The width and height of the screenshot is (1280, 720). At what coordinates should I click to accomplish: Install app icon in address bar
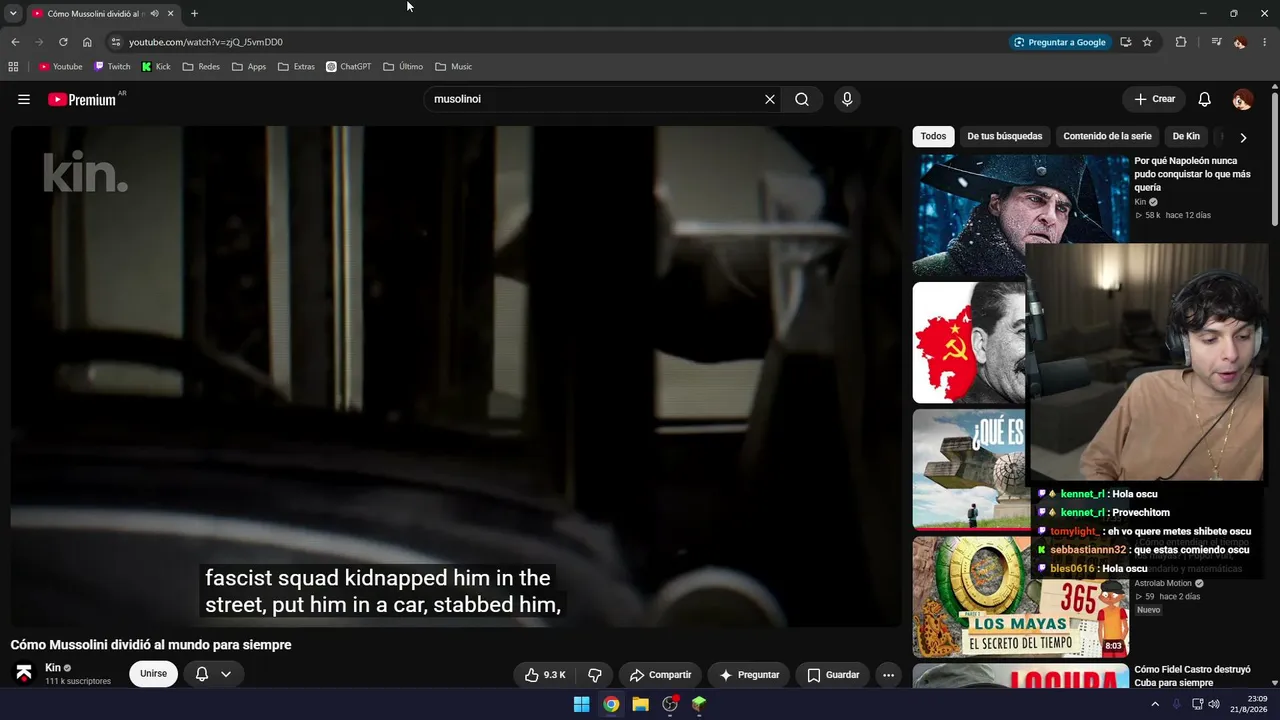coord(1126,42)
